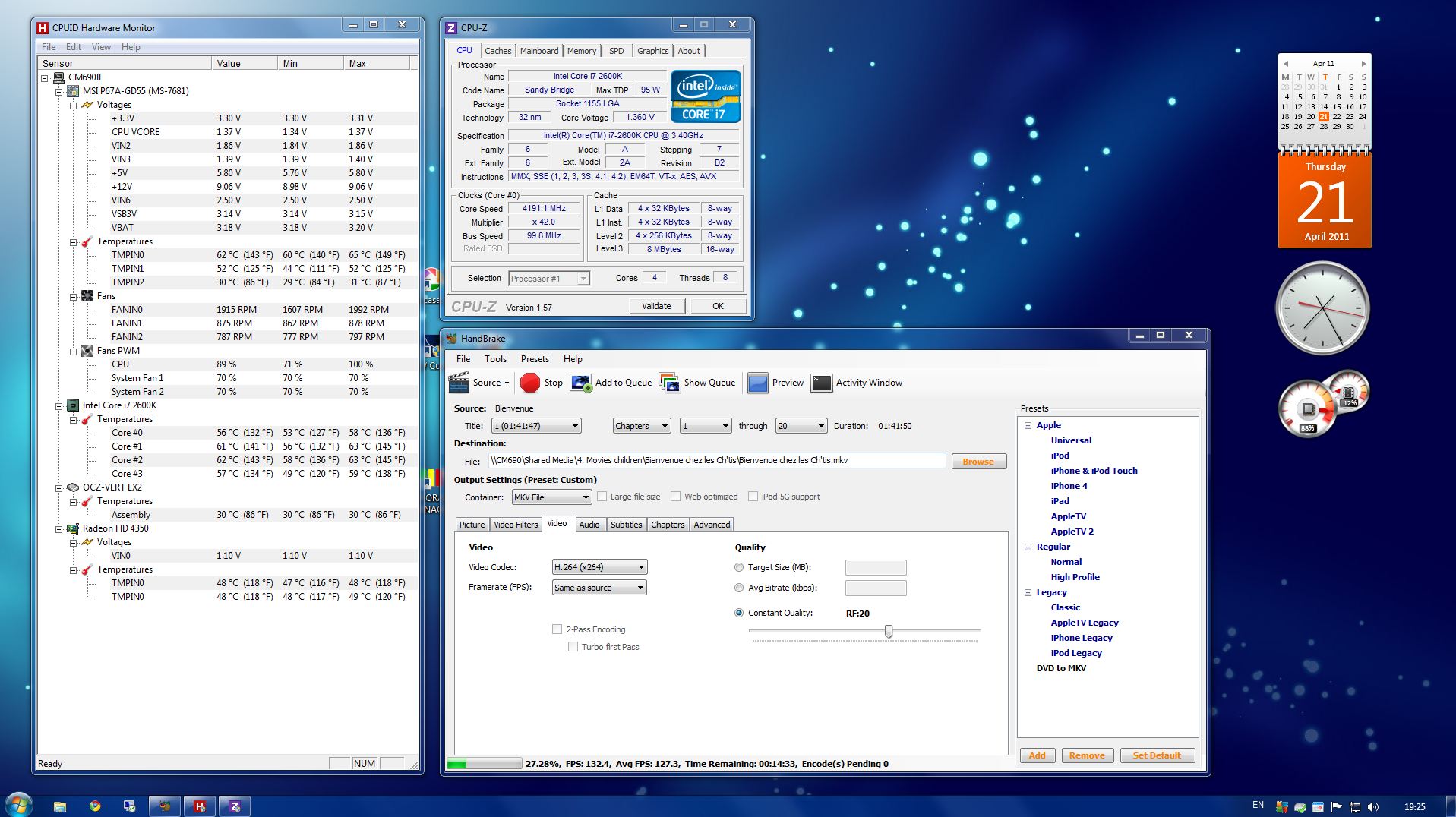Open the Video Codec dropdown
Screen dimensions: 1456x817
[x=599, y=567]
